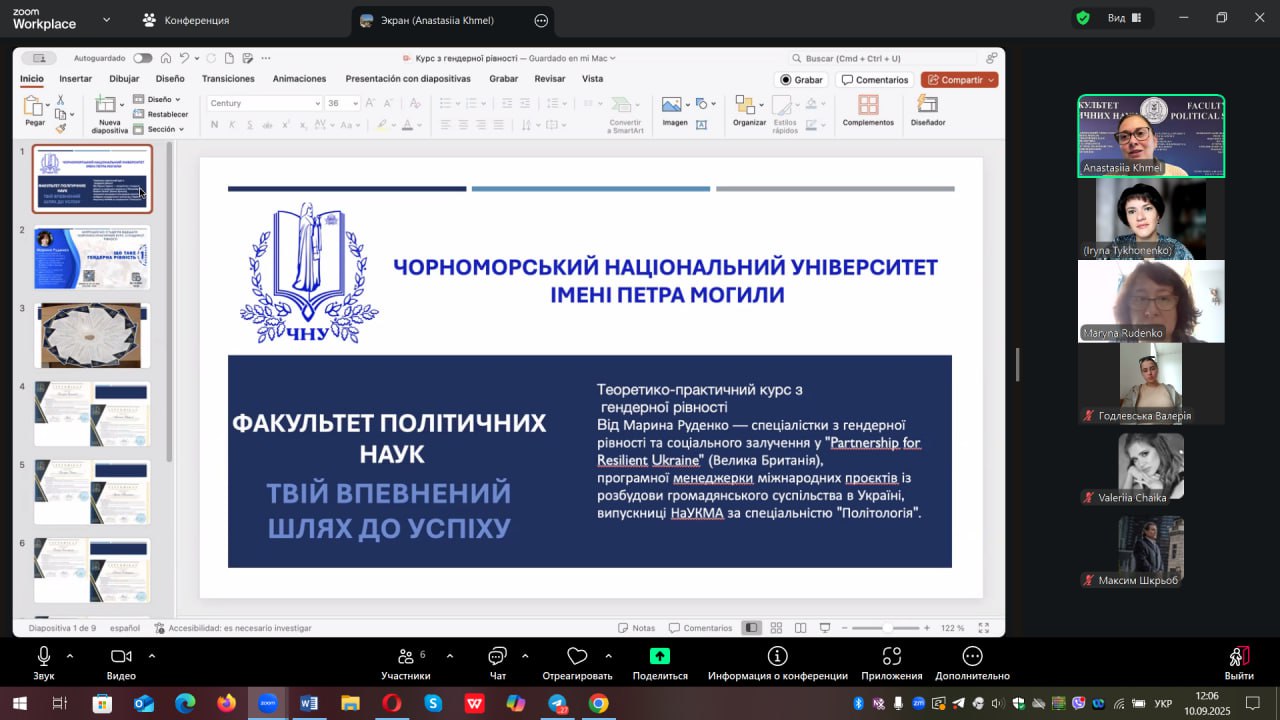Switch to Конференция tab in Zoom

tap(185, 20)
